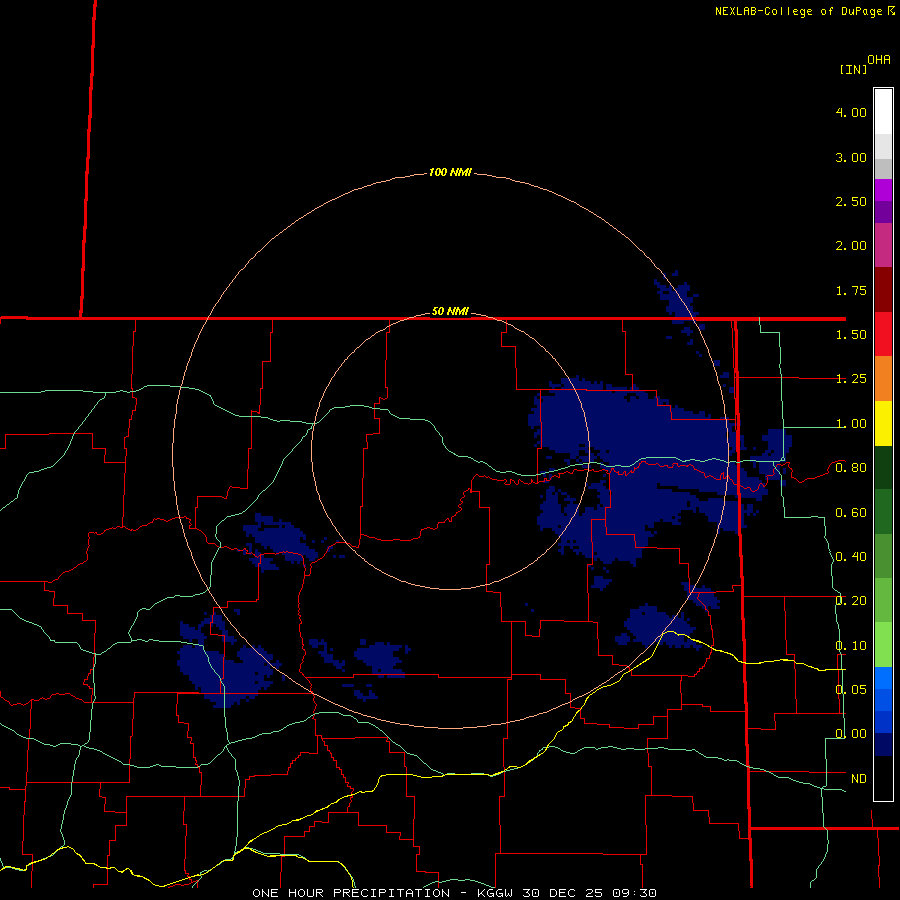Click the 0.40 legend value
Image resolution: width=900 pixels, height=900 pixels.
[851, 557]
